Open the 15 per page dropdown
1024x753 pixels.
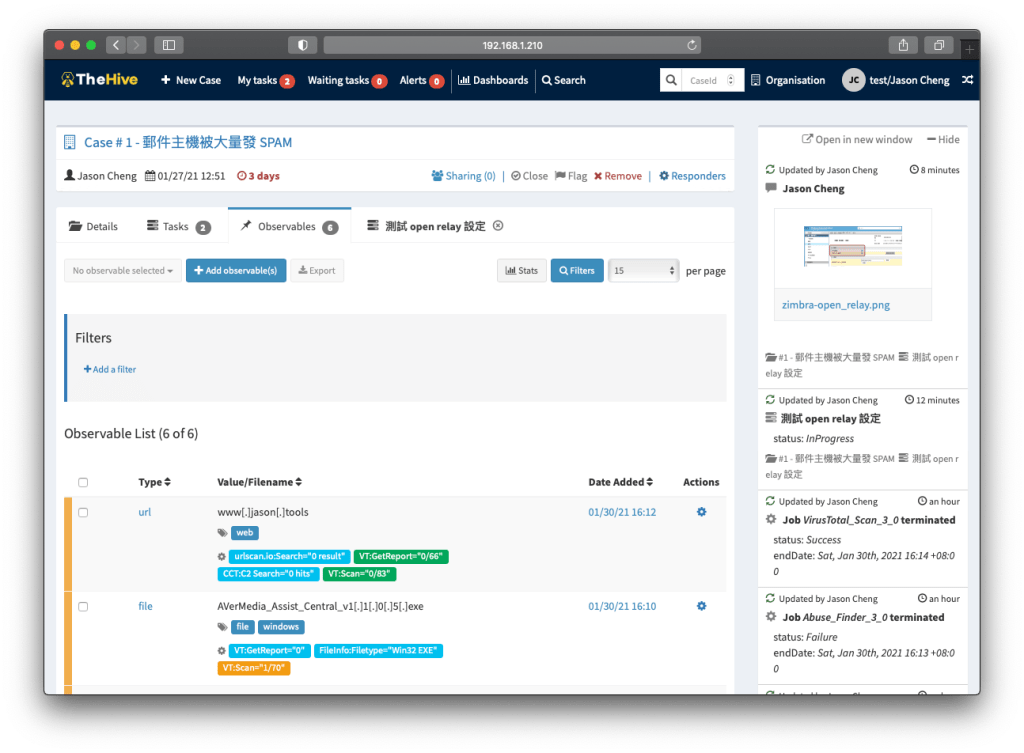tap(643, 271)
